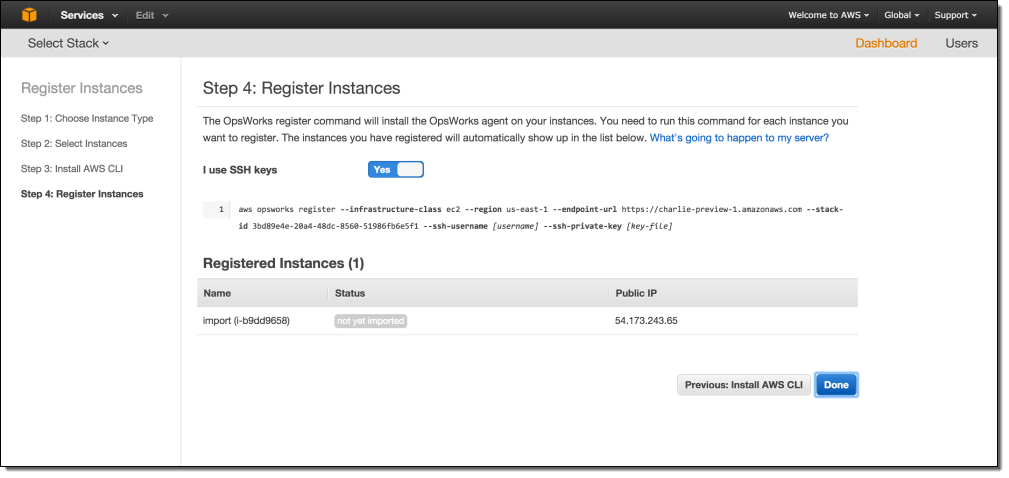1009x478 pixels.
Task: Select Step 2: Select Instances
Action: click(74, 143)
